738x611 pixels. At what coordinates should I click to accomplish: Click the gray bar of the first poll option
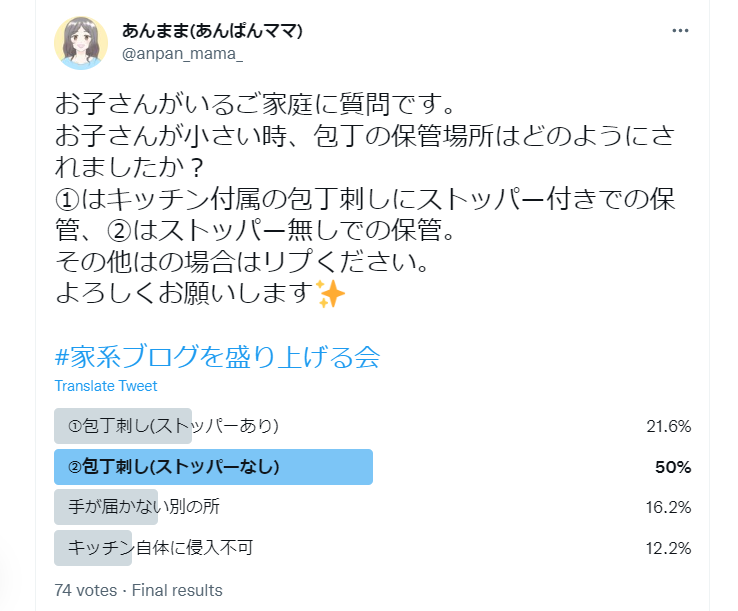(x=123, y=426)
